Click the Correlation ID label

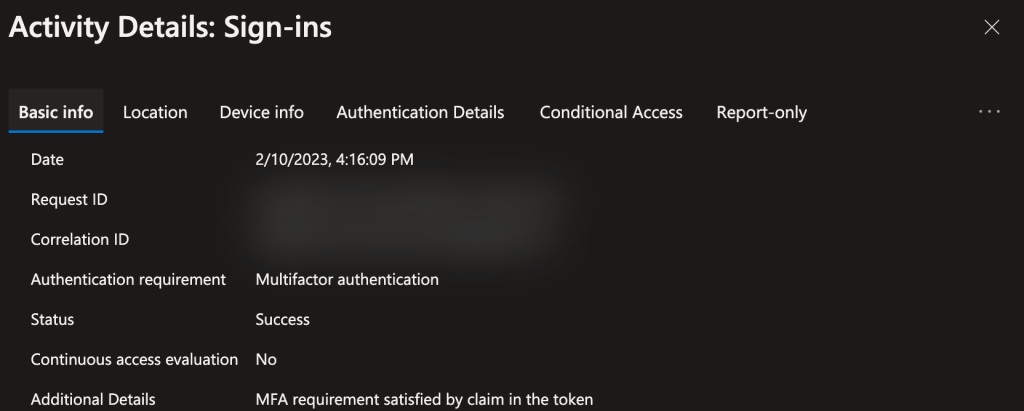coord(80,239)
